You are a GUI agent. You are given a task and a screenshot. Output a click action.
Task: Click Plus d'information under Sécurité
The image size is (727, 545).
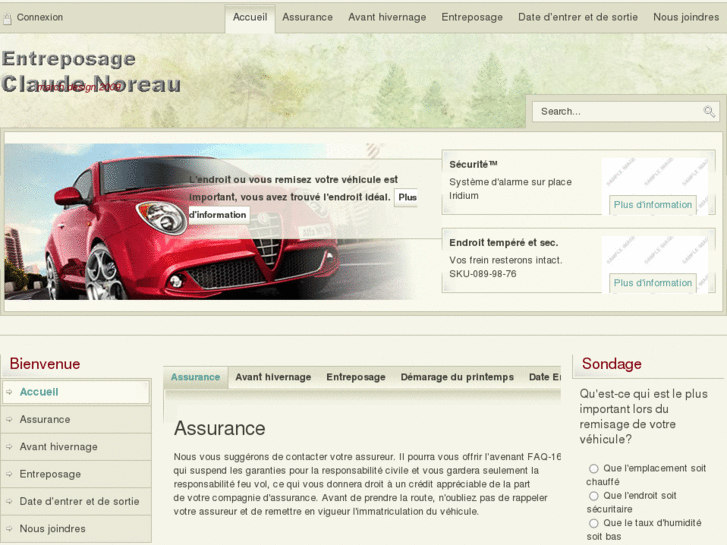point(652,205)
